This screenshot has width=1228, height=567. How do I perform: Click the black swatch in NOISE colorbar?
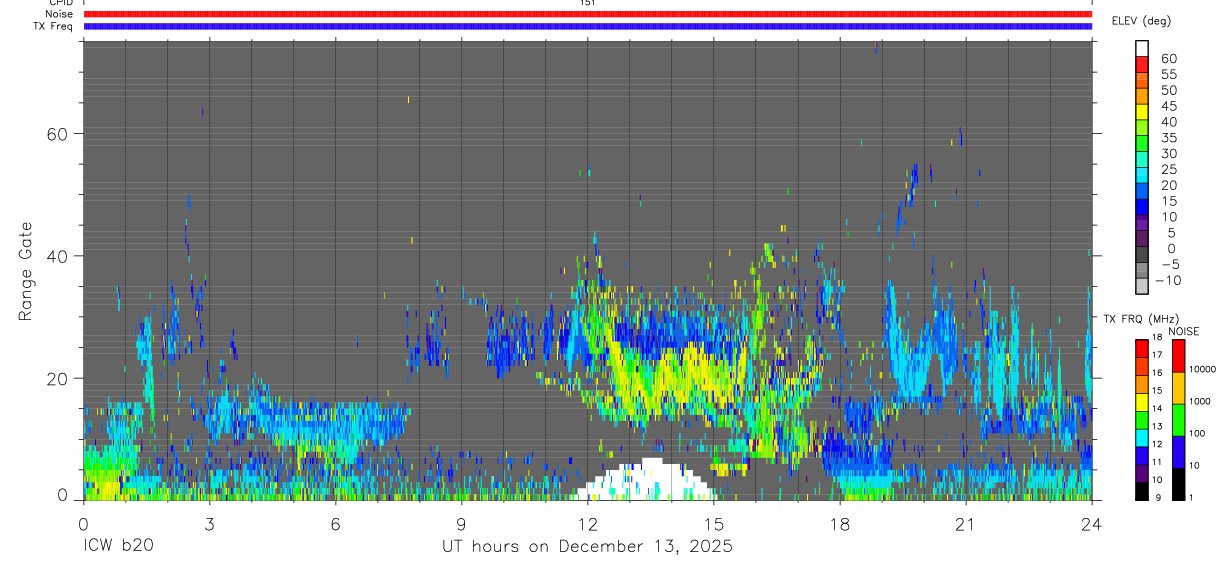[x=1178, y=484]
